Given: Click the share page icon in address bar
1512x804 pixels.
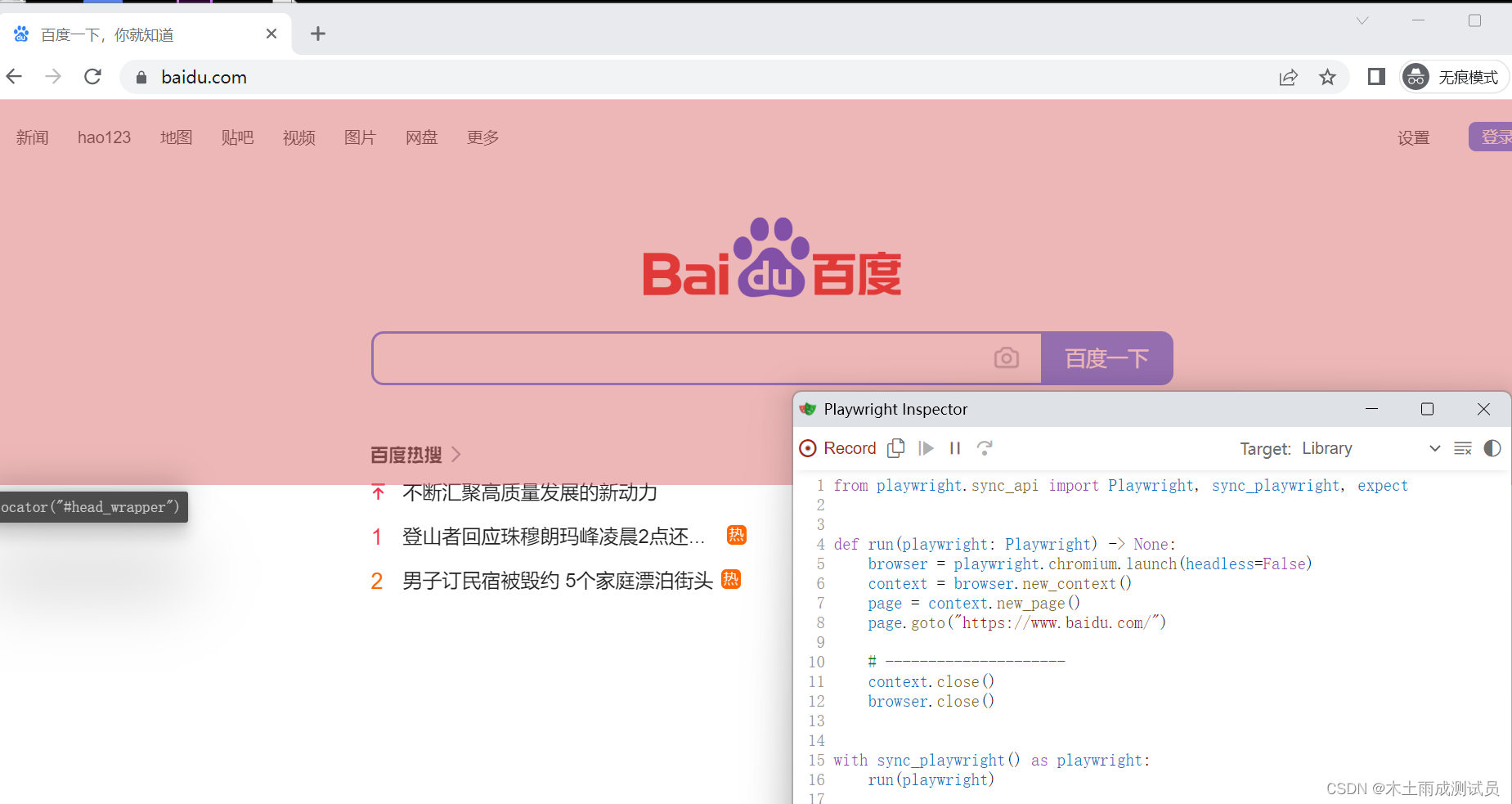Looking at the screenshot, I should click(x=1289, y=77).
